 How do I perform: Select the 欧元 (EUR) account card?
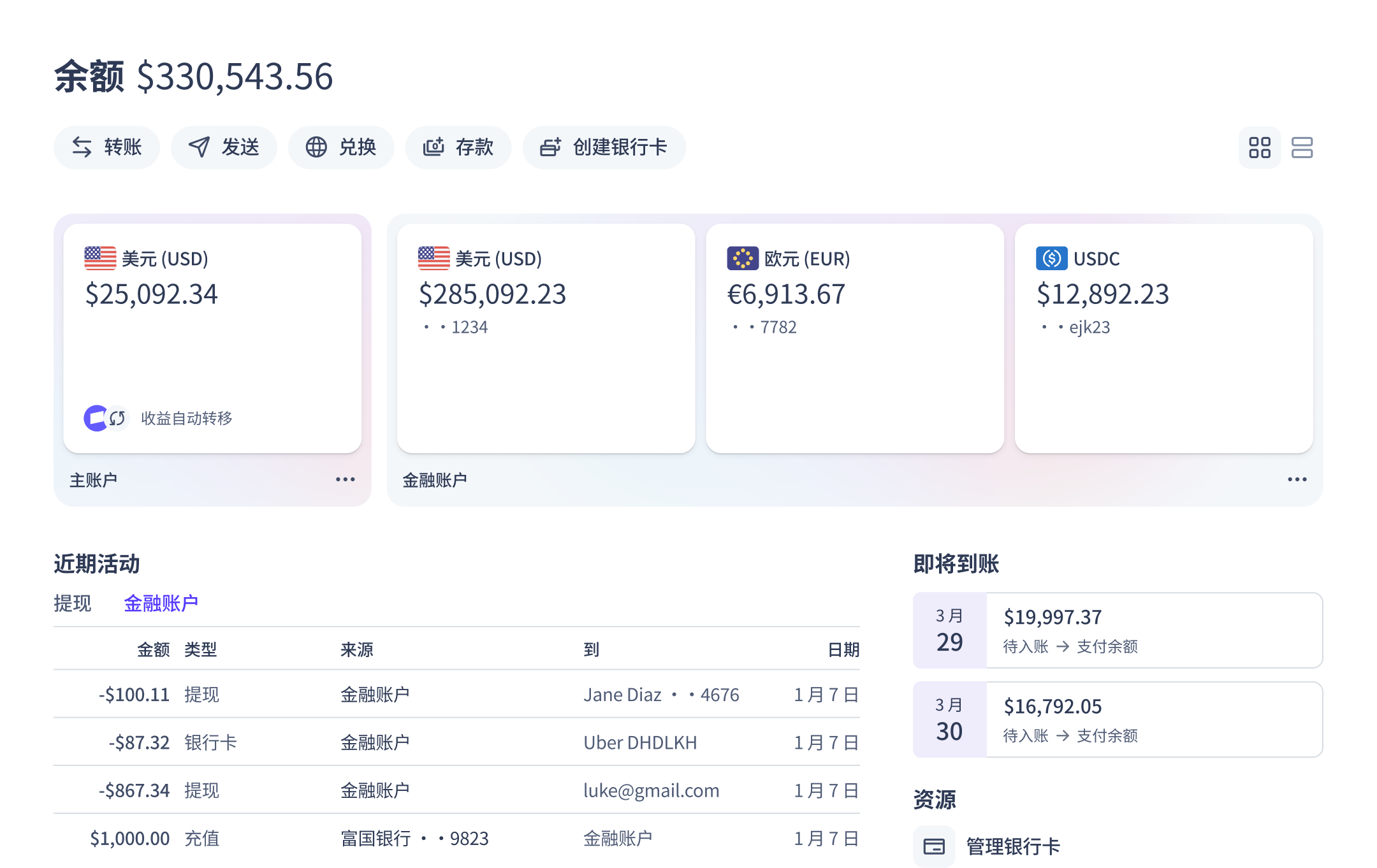(854, 338)
